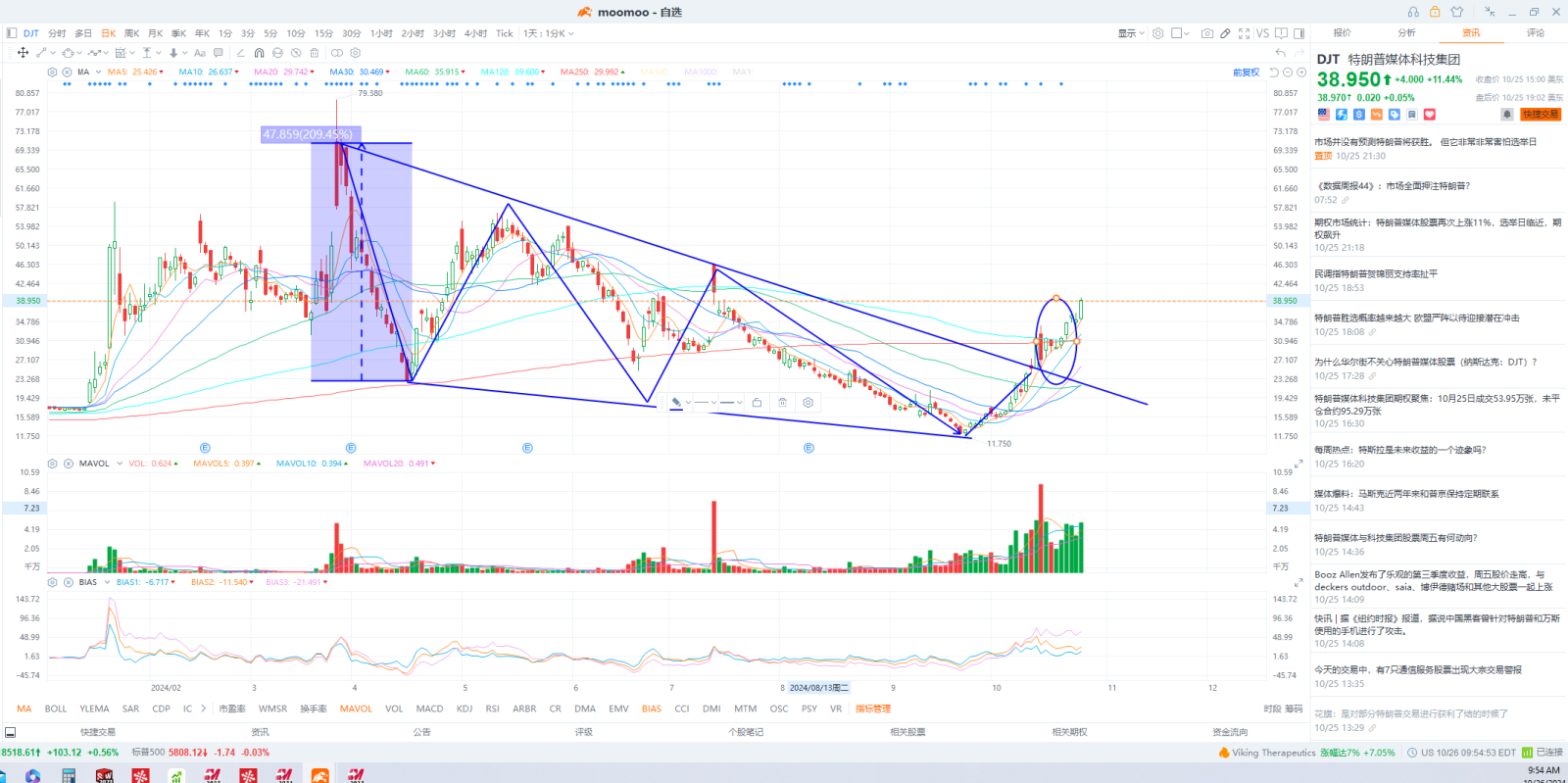Reset the chart view rotate icon

[1274, 73]
